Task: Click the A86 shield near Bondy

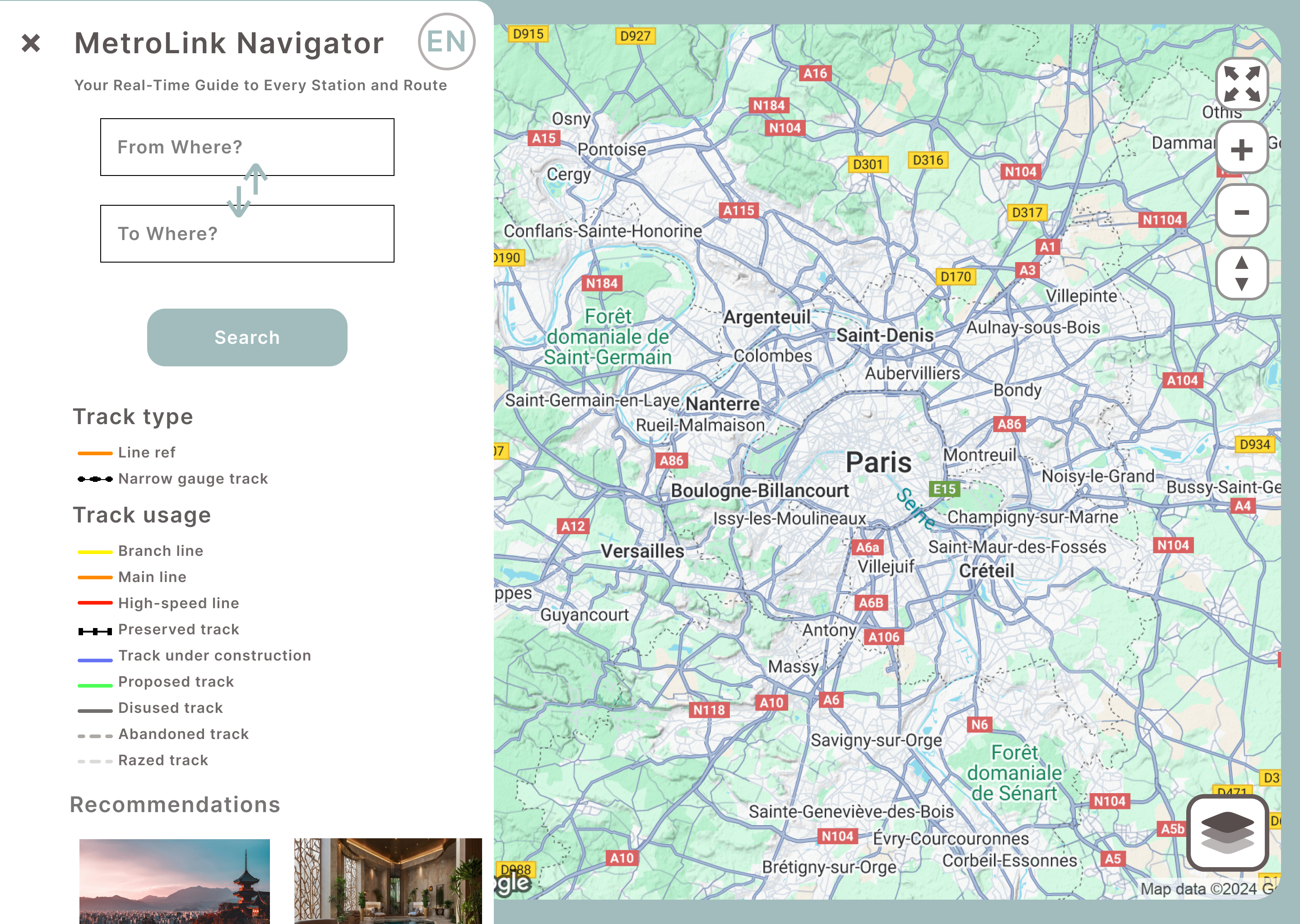Action: coord(1009,424)
